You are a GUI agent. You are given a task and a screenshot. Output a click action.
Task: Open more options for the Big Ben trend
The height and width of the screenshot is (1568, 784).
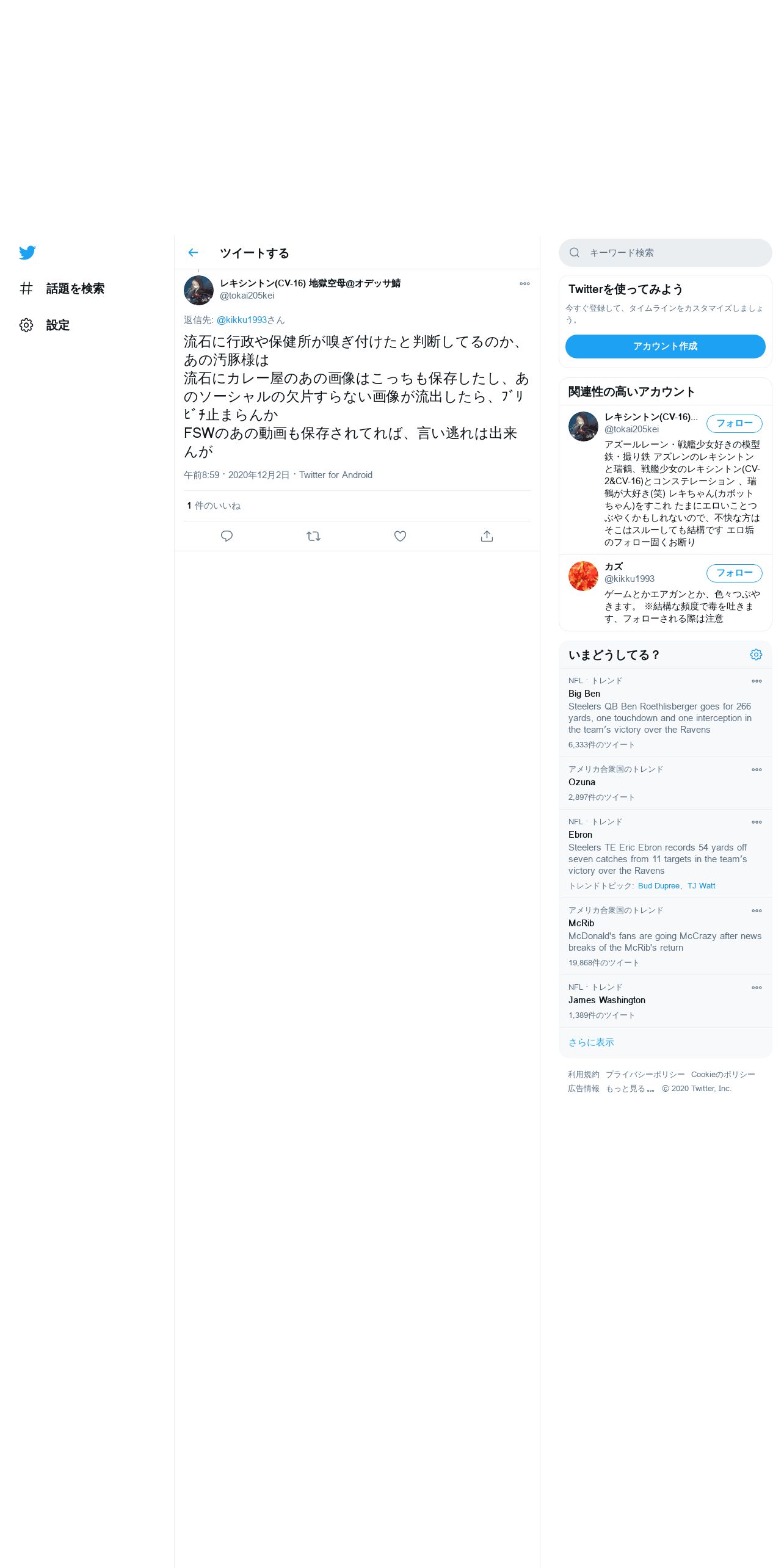coord(757,681)
